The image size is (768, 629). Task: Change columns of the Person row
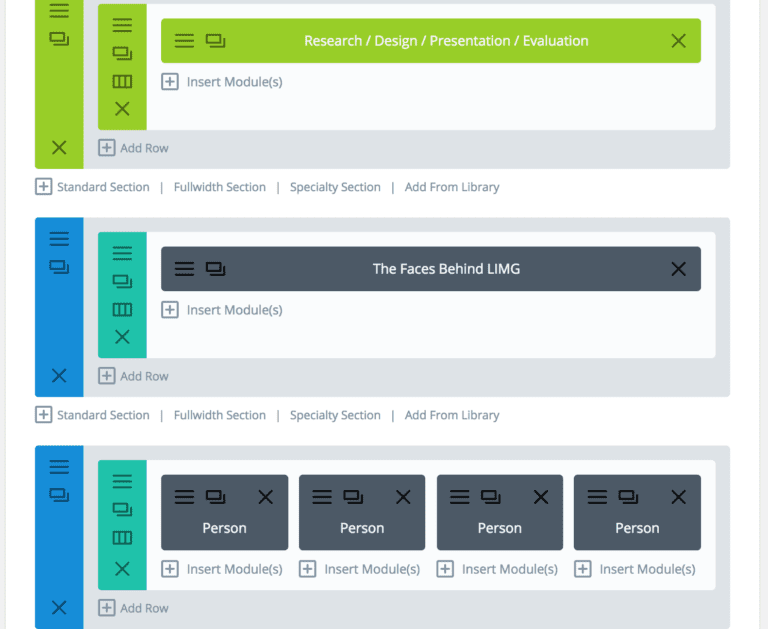[x=122, y=538]
